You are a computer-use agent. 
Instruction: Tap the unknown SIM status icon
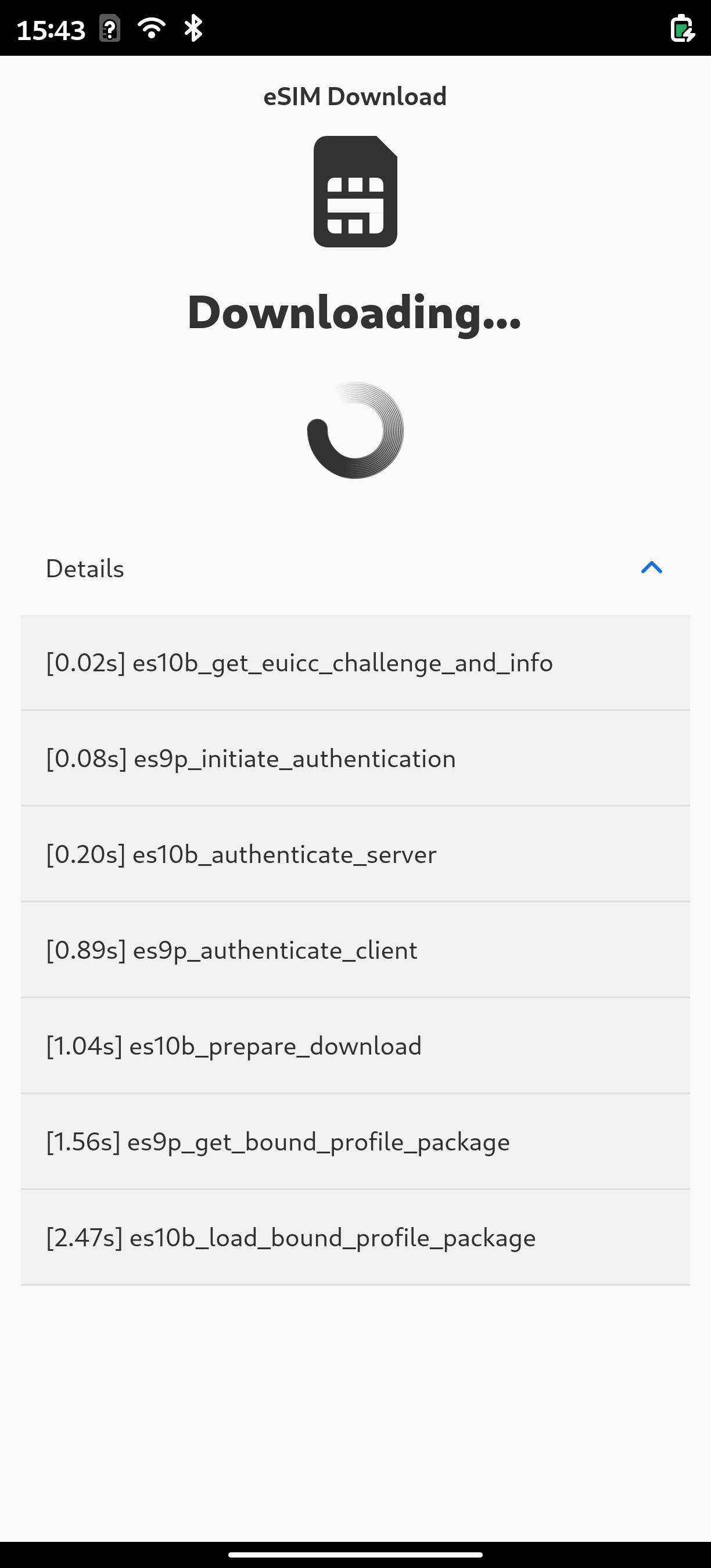point(110,28)
